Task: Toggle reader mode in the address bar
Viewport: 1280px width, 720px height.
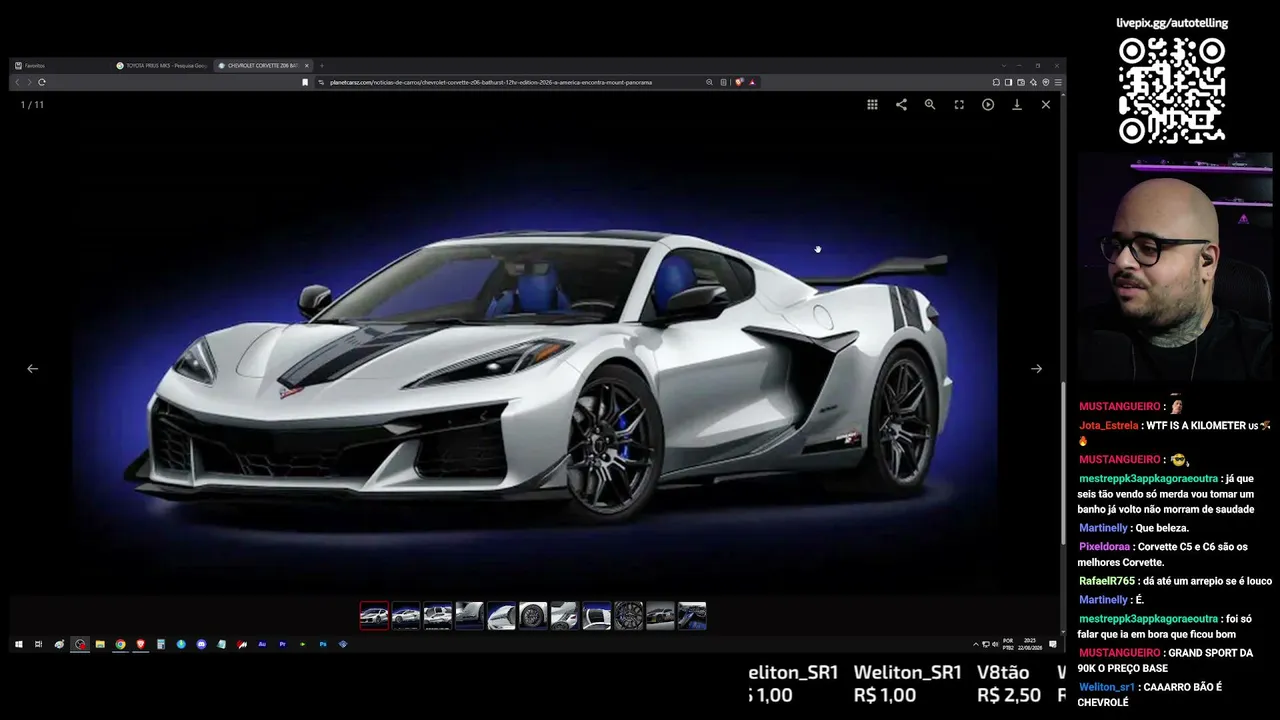Action: point(724,82)
